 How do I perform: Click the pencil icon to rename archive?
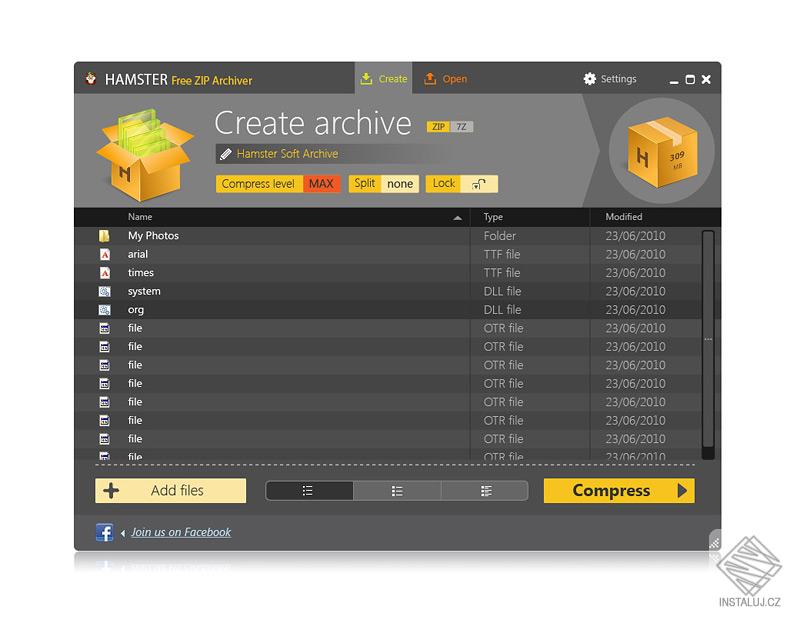click(x=226, y=154)
